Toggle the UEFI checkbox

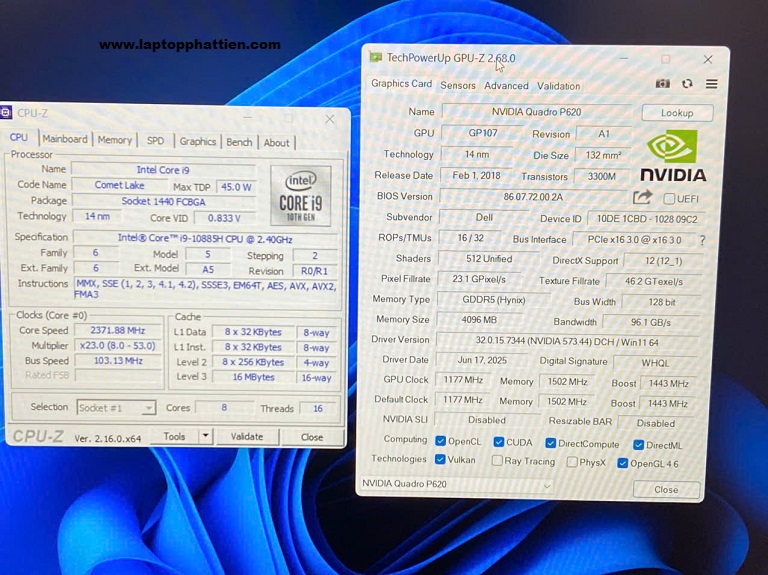click(669, 199)
